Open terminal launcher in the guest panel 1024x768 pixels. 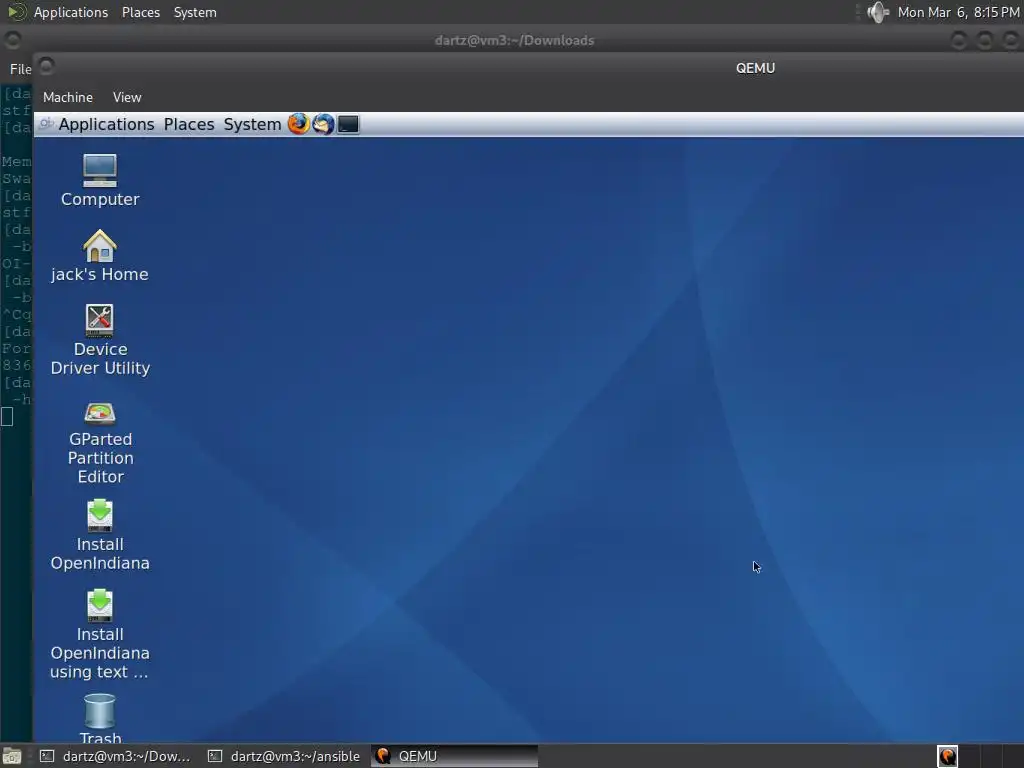[x=348, y=124]
